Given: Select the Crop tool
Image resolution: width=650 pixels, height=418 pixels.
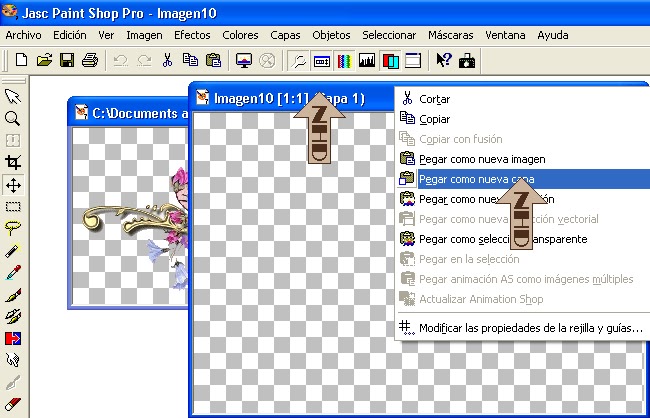Looking at the screenshot, I should pos(13,163).
